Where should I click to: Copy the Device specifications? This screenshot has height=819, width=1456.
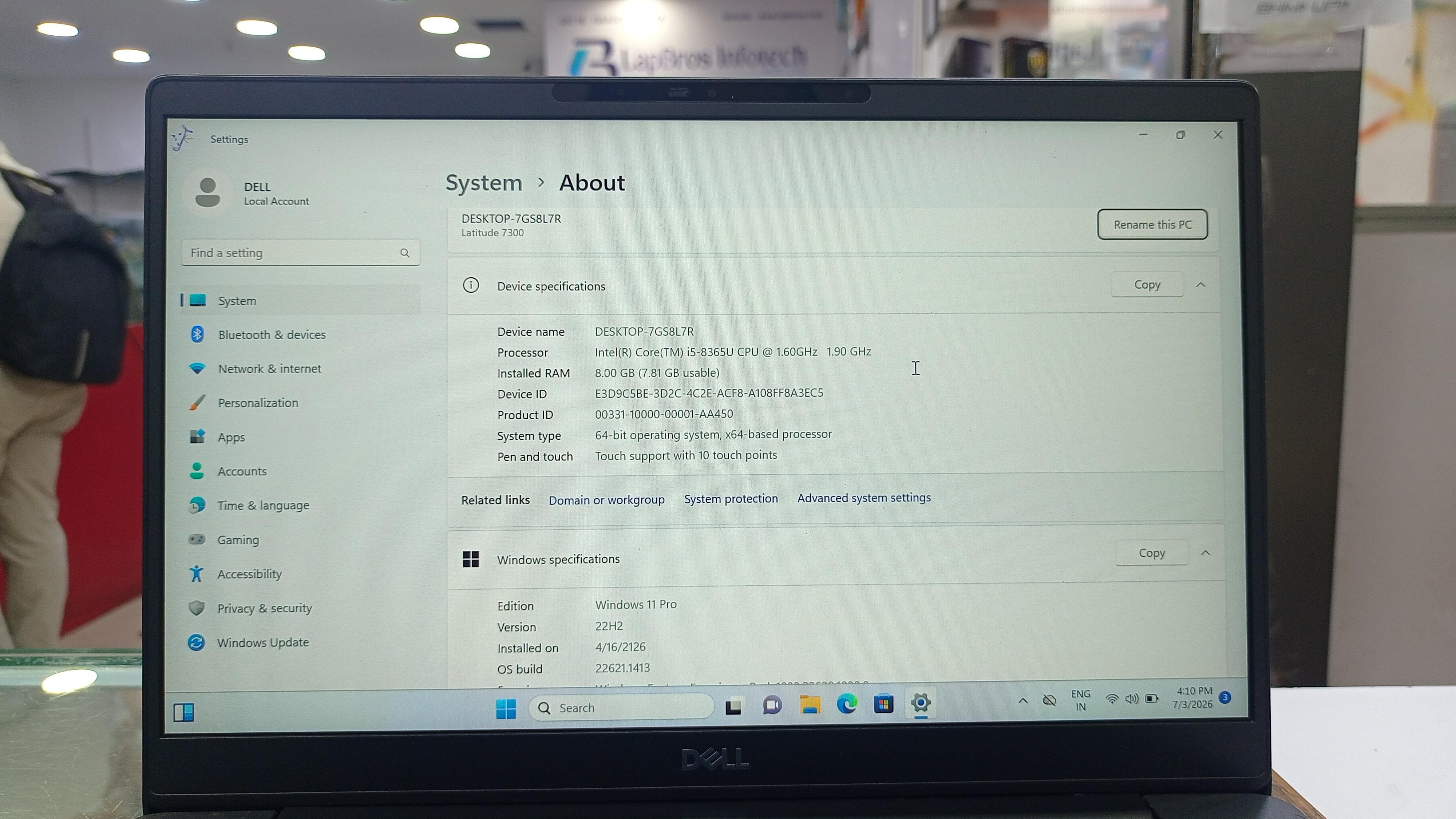1147,284
